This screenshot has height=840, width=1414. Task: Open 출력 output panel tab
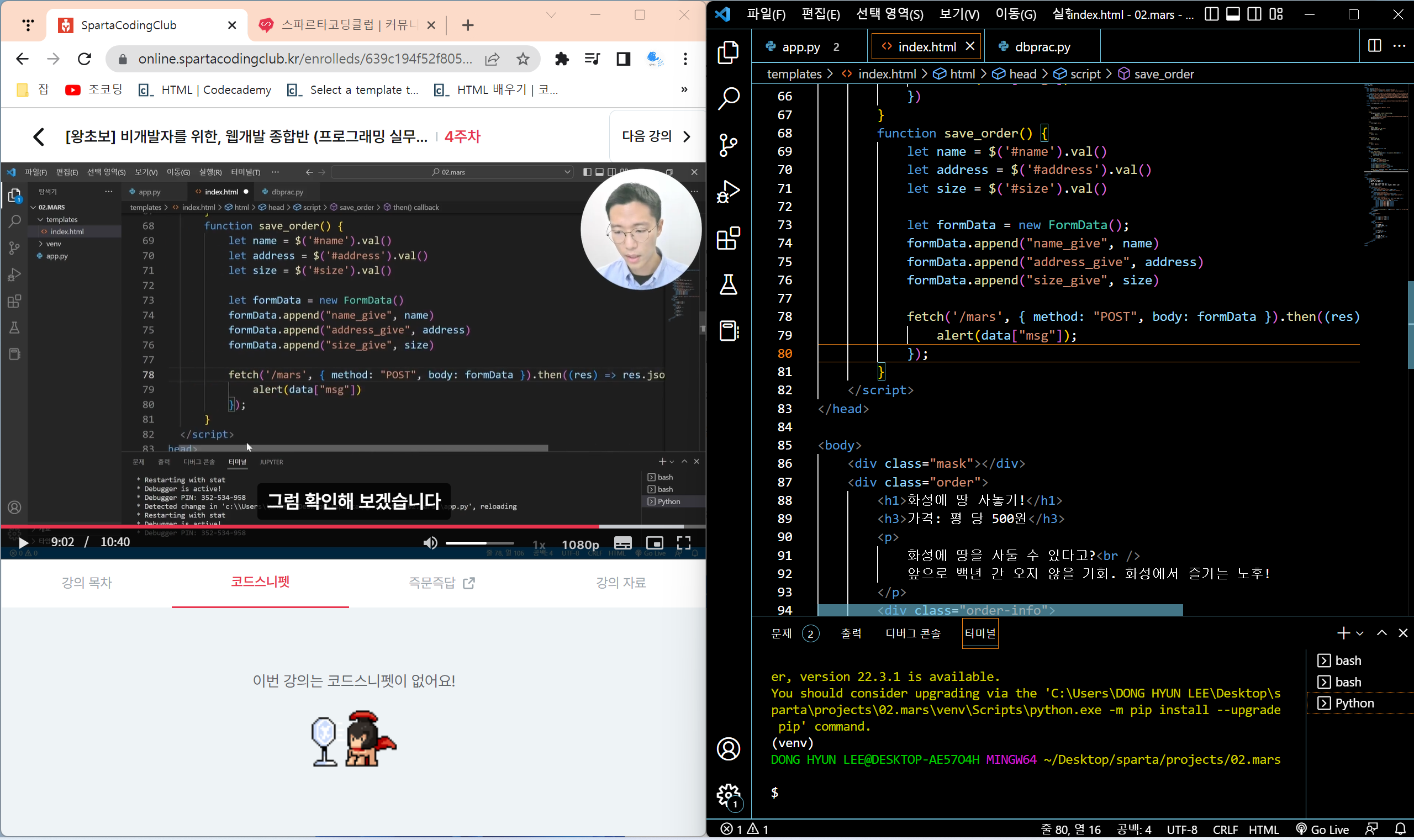[x=851, y=633]
